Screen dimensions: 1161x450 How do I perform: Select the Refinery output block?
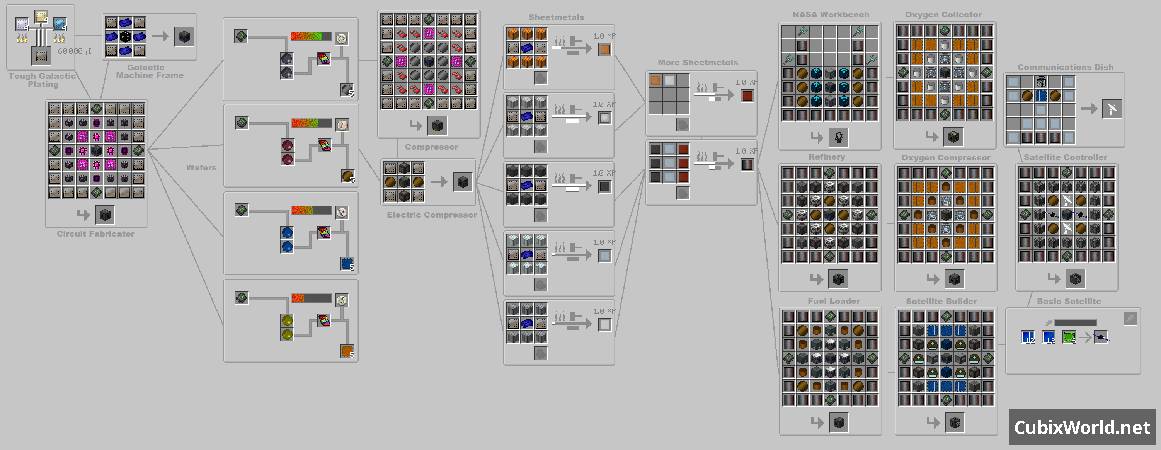(838, 279)
